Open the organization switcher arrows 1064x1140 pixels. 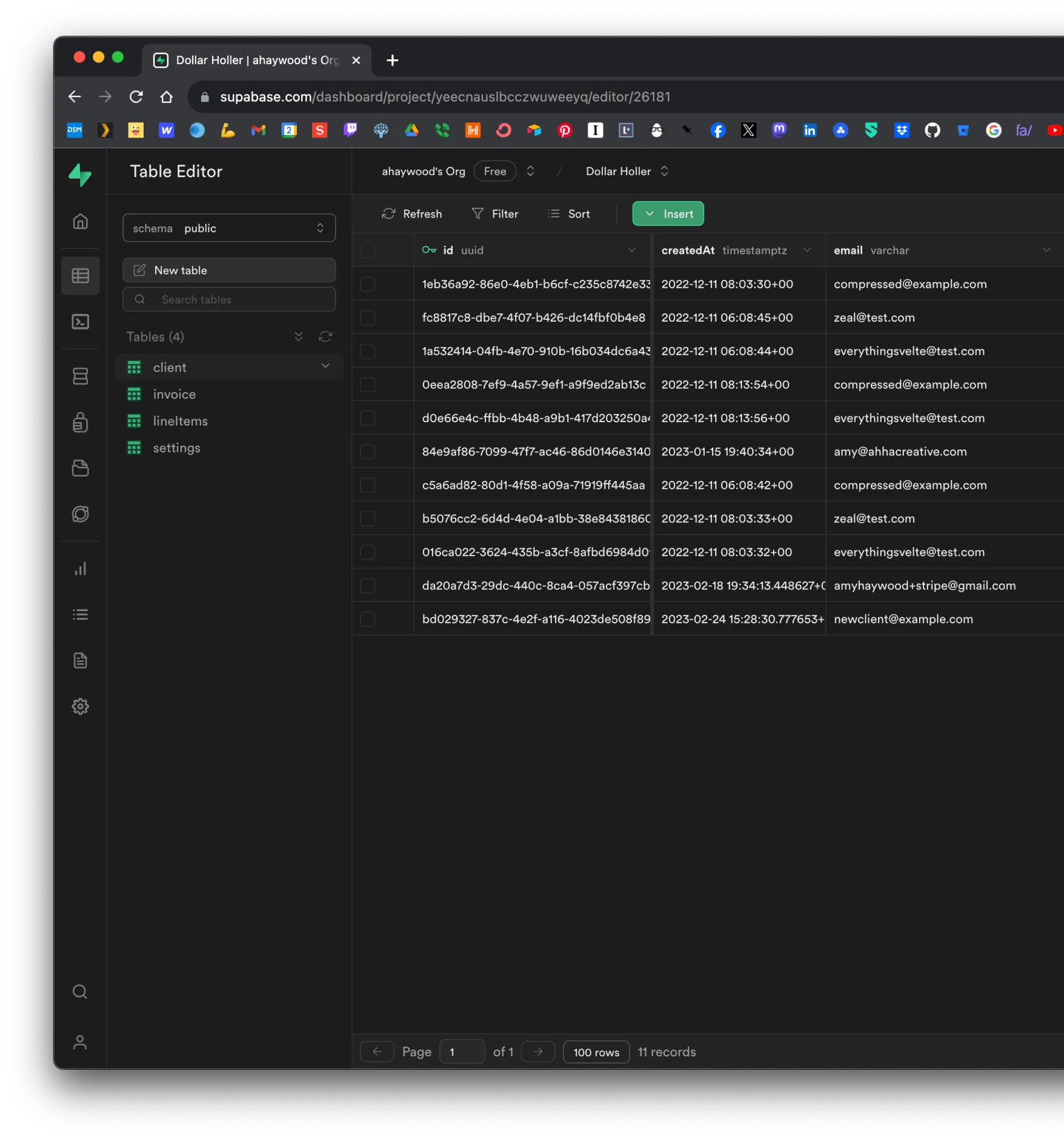click(530, 171)
